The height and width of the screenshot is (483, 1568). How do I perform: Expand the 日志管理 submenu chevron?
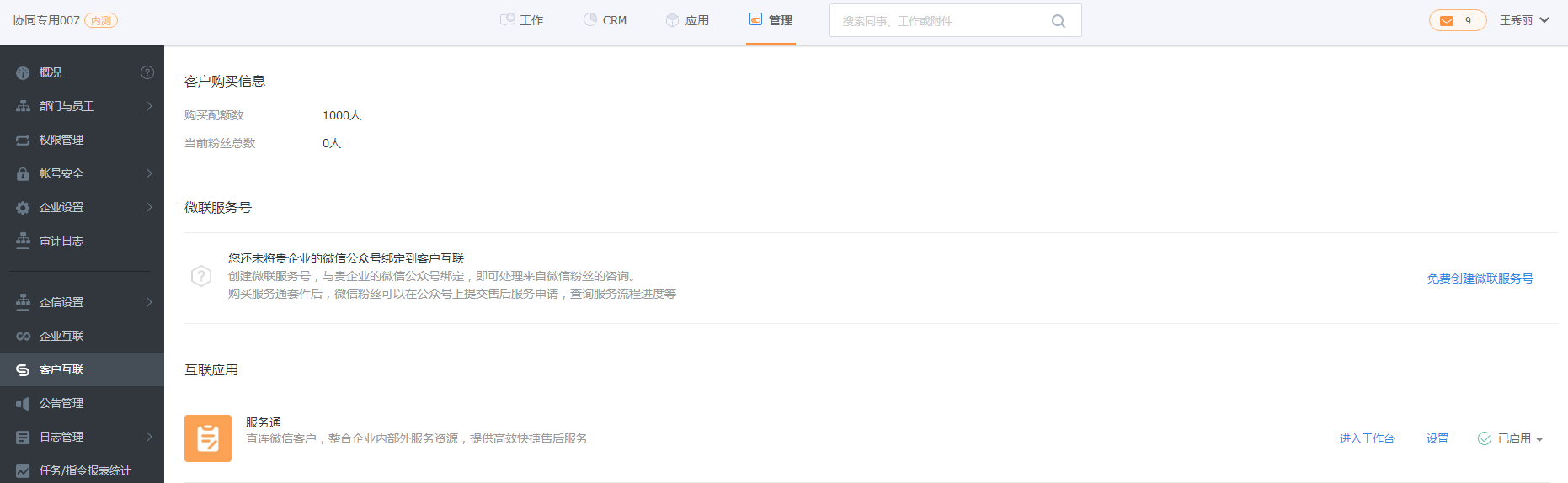[149, 437]
